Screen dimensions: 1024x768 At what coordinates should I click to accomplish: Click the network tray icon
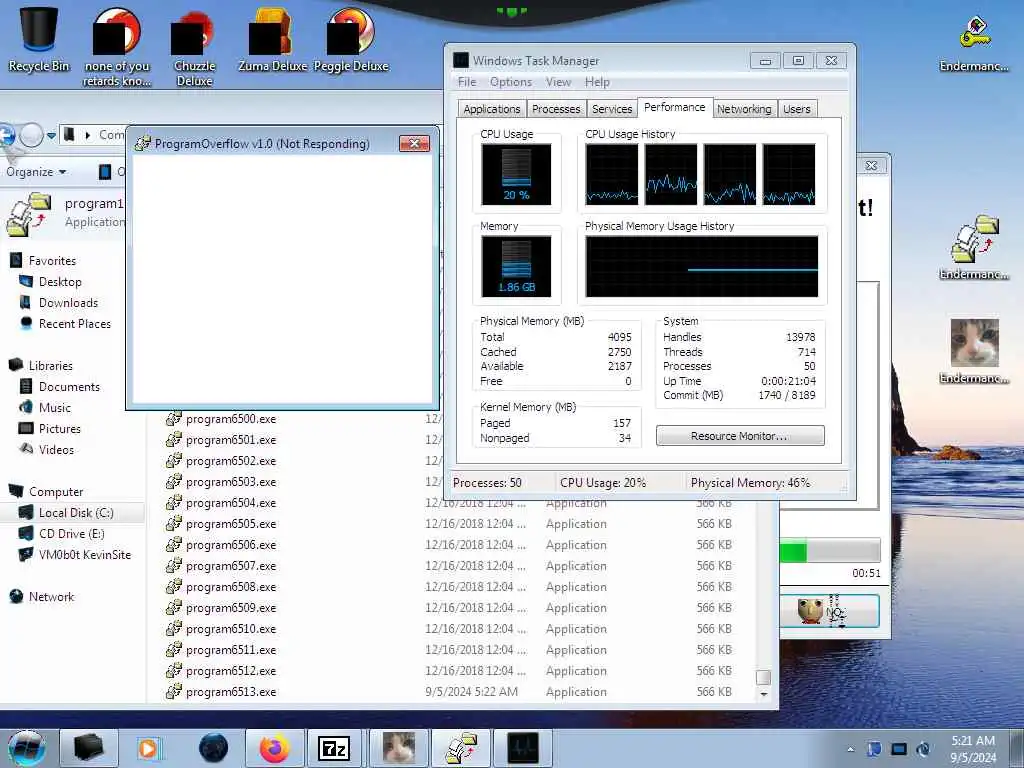(899, 749)
